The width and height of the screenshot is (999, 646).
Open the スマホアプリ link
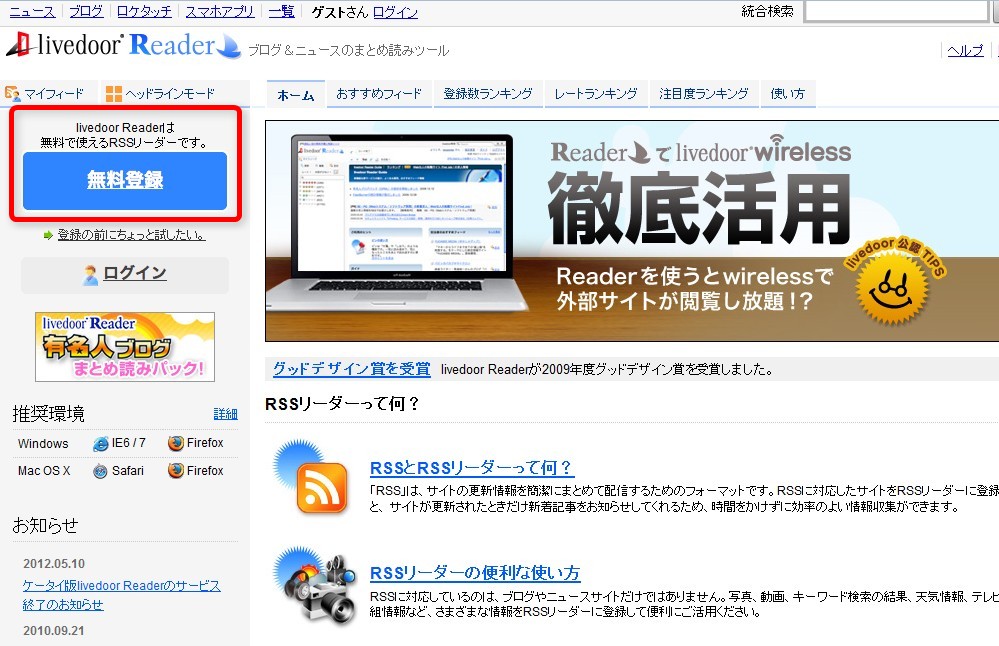[220, 11]
